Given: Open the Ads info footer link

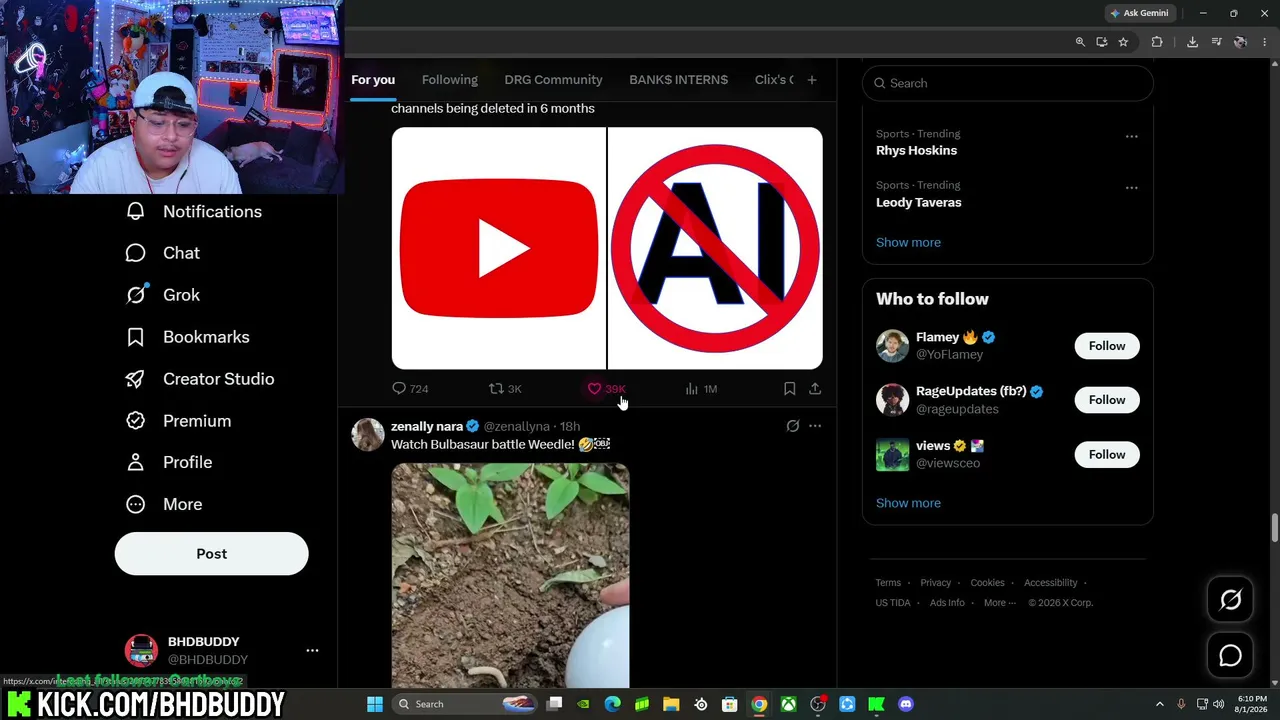Looking at the screenshot, I should tap(947, 603).
